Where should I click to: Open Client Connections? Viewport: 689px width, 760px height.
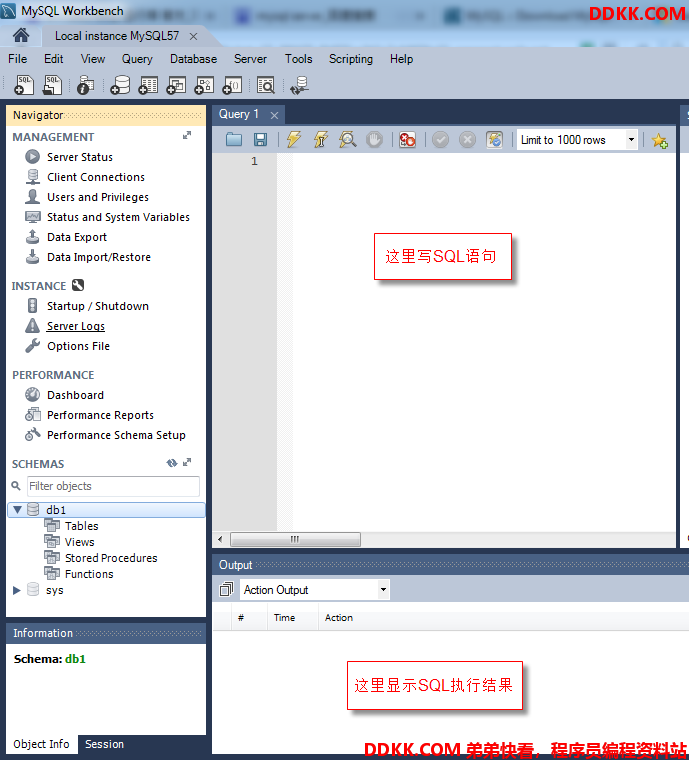[96, 177]
